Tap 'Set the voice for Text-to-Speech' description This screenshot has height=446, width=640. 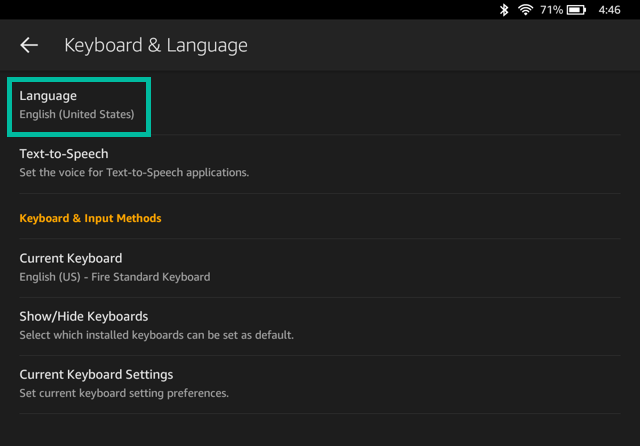click(x=134, y=172)
